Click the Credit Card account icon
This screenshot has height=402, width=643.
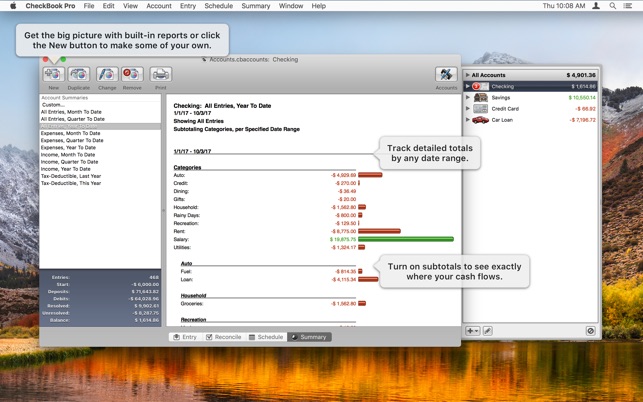pos(481,109)
